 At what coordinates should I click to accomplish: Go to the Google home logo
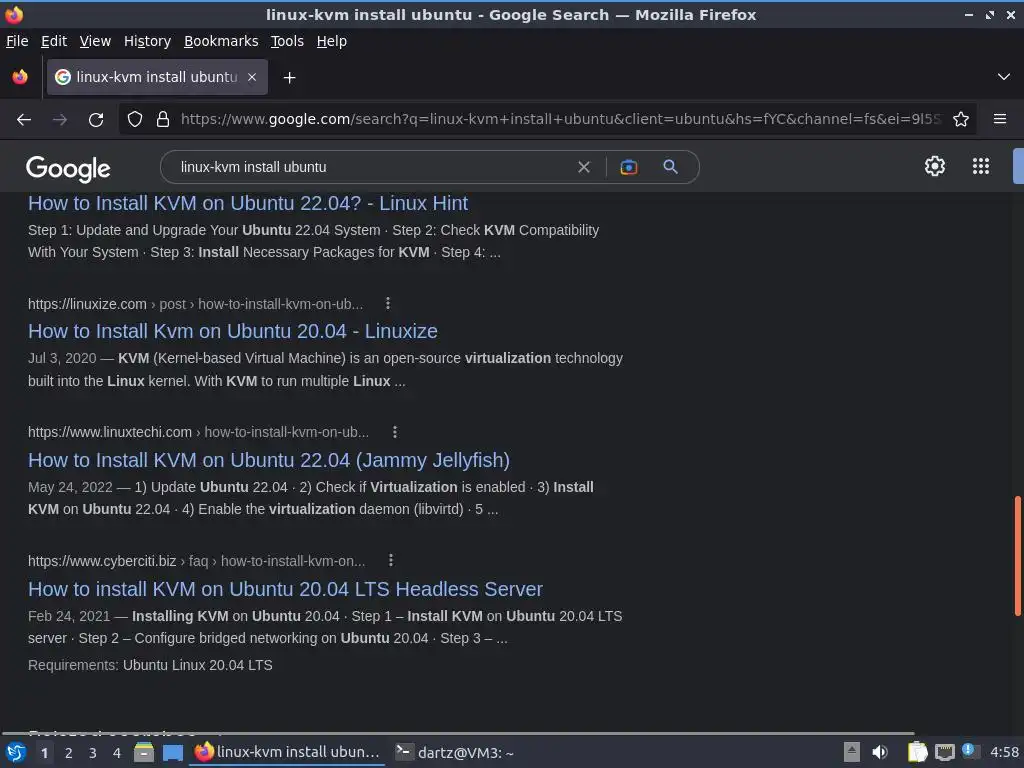[x=68, y=168]
